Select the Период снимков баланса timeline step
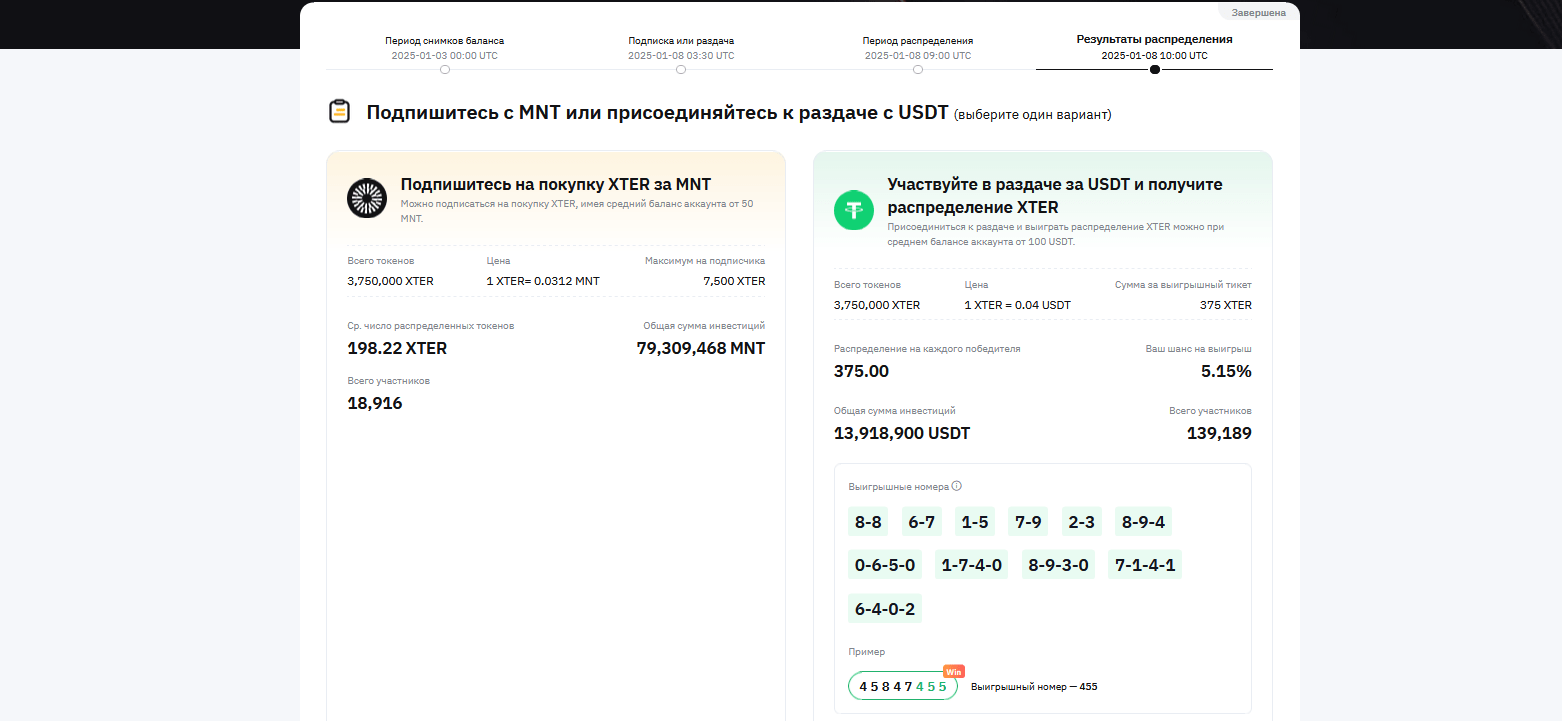 [445, 48]
